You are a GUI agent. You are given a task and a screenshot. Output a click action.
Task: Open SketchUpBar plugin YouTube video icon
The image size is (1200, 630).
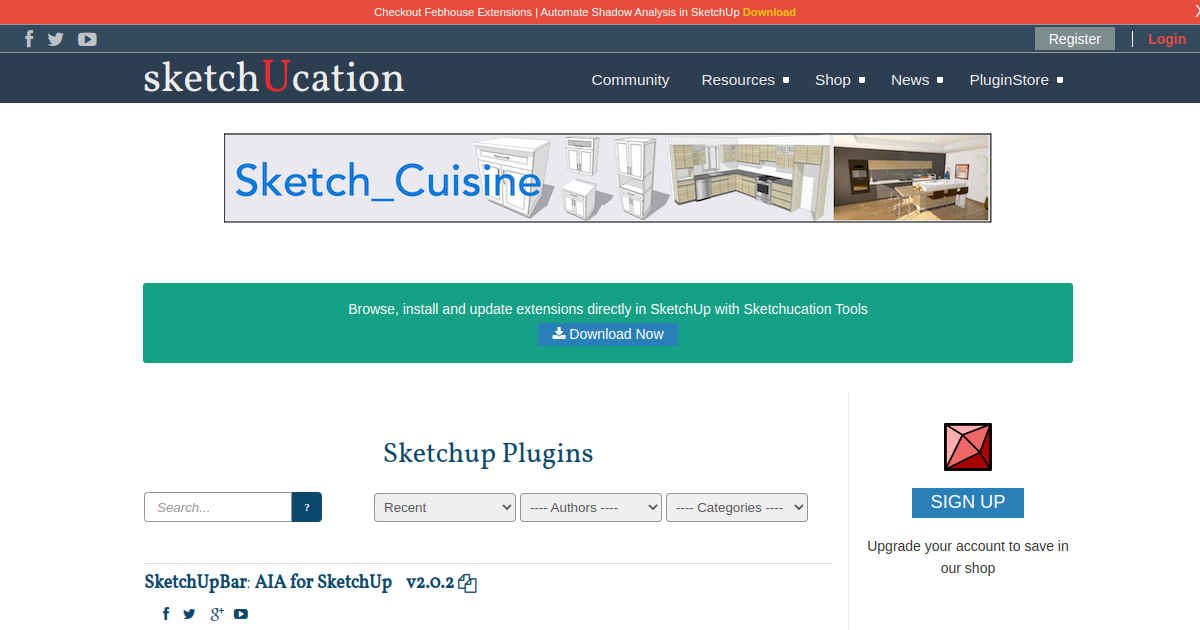point(241,614)
